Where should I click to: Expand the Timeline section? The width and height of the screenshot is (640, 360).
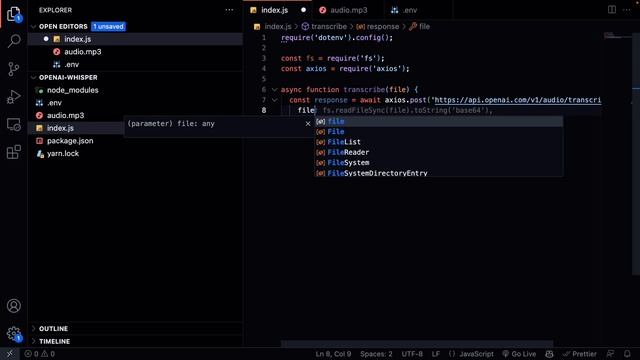(33, 341)
